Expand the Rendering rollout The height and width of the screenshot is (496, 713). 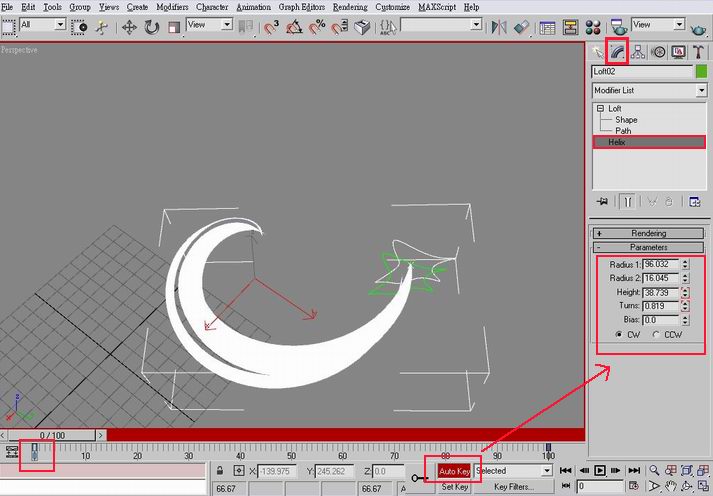[x=648, y=233]
